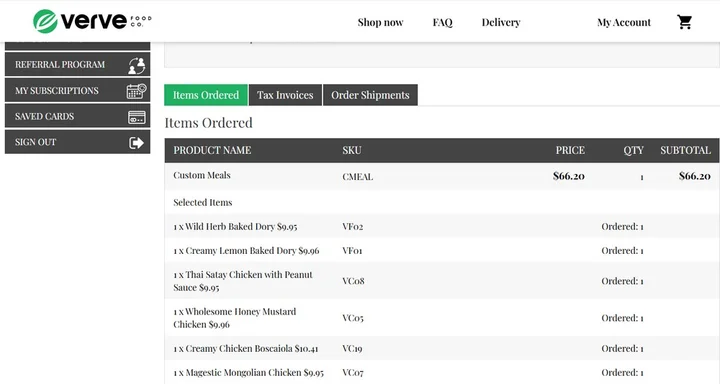
Task: Go to Shop now page
Action: [x=380, y=22]
